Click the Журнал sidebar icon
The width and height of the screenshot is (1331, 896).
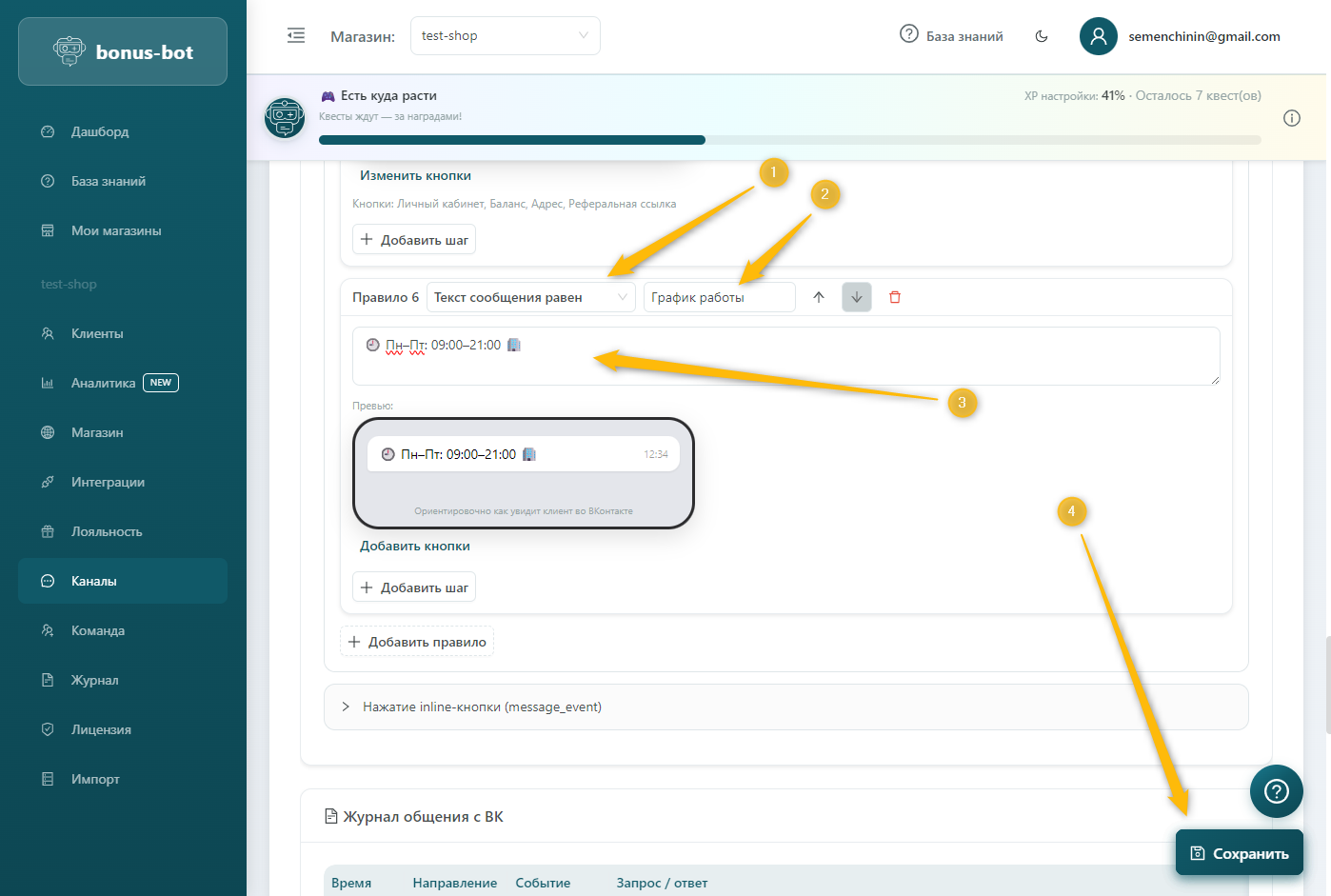point(48,680)
